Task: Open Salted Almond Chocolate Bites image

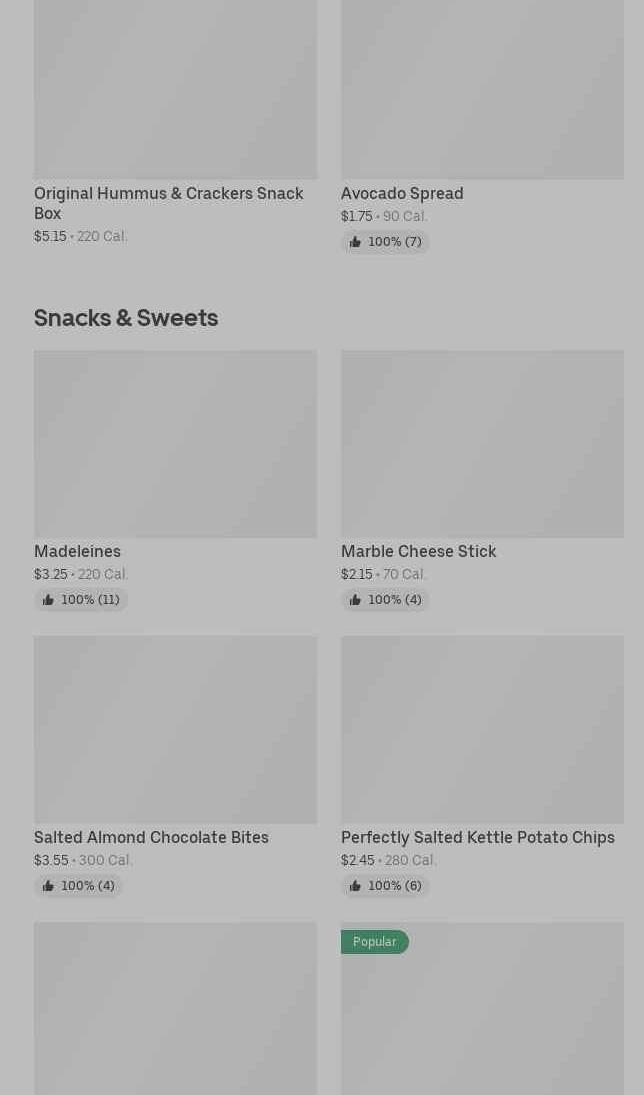Action: click(x=175, y=730)
